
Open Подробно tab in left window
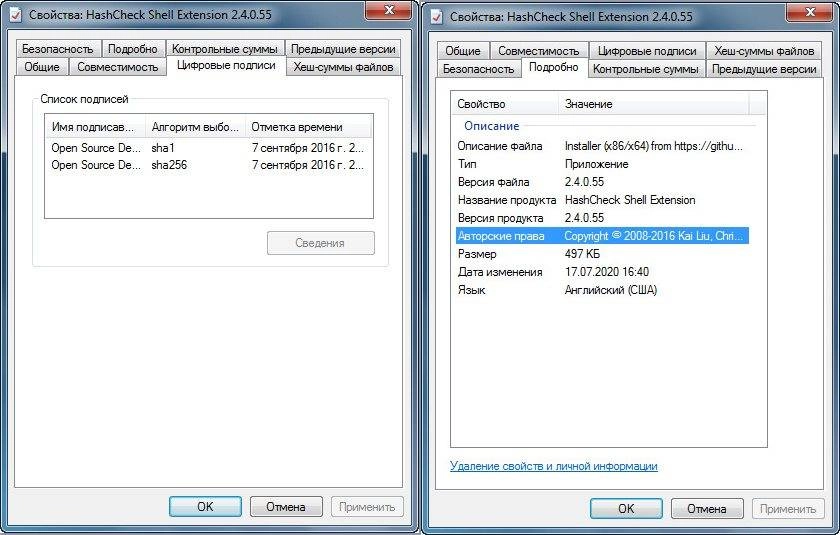tap(133, 49)
